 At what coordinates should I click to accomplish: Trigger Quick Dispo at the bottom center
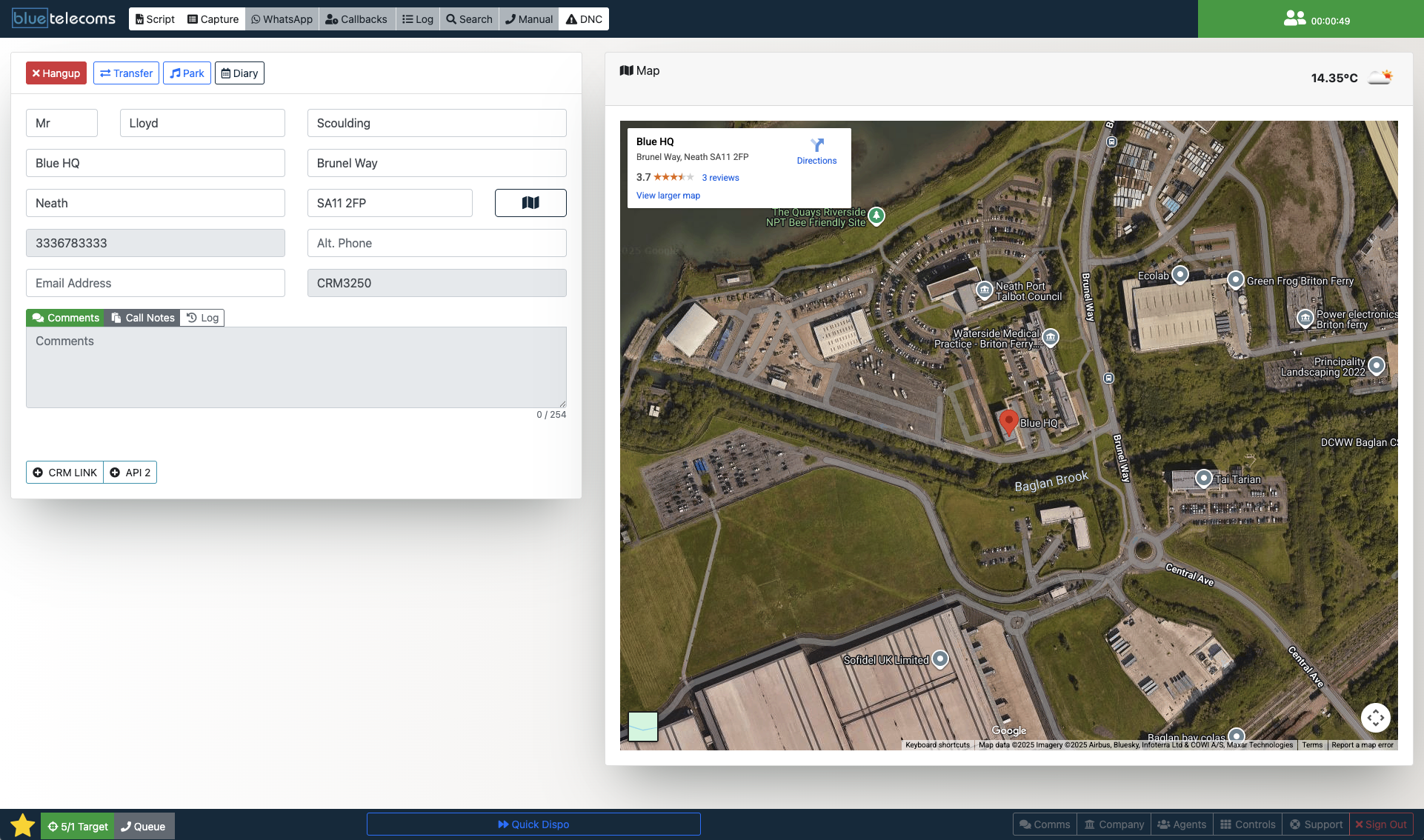click(x=533, y=824)
